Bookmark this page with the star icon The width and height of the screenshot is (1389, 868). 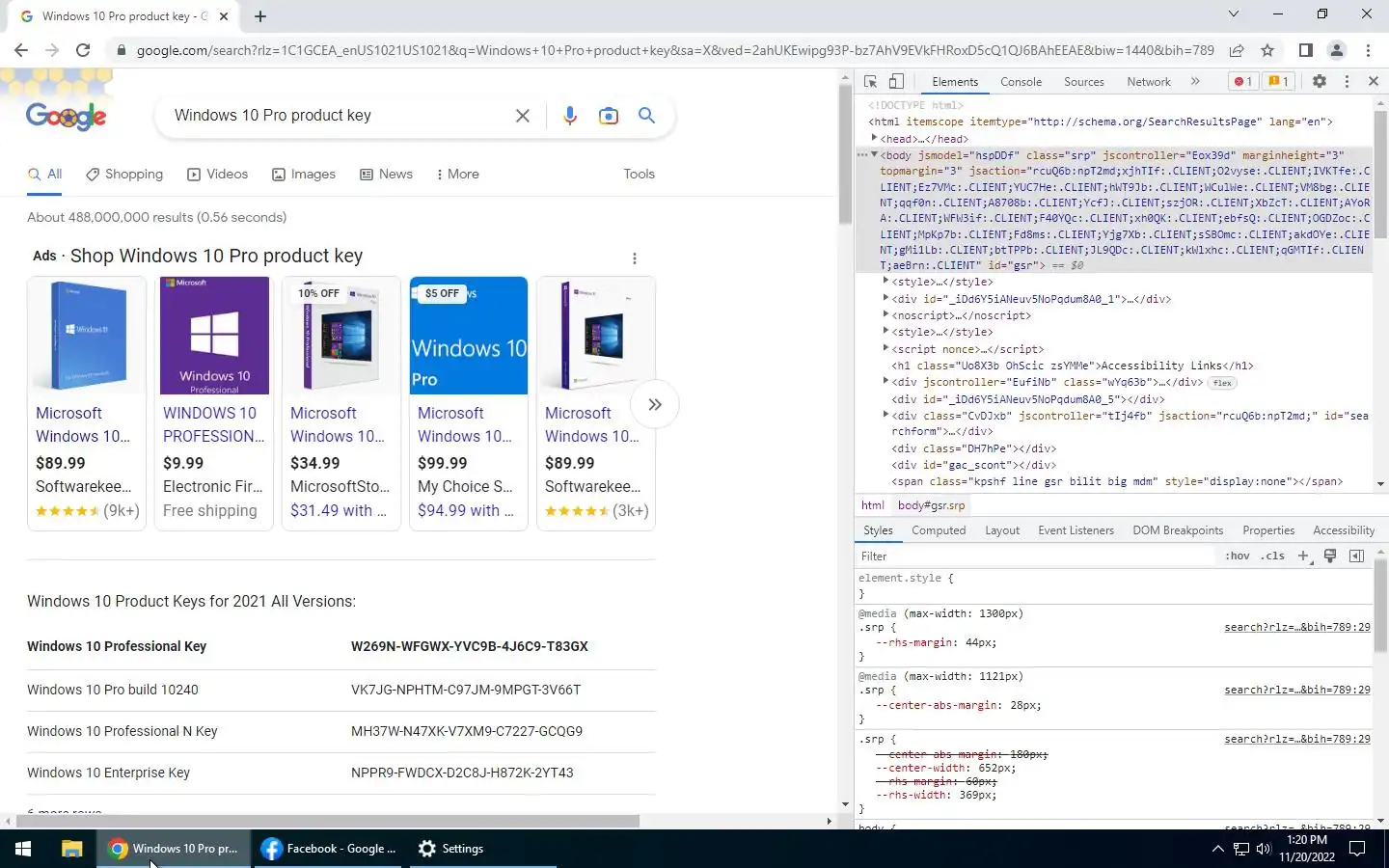tap(1267, 50)
